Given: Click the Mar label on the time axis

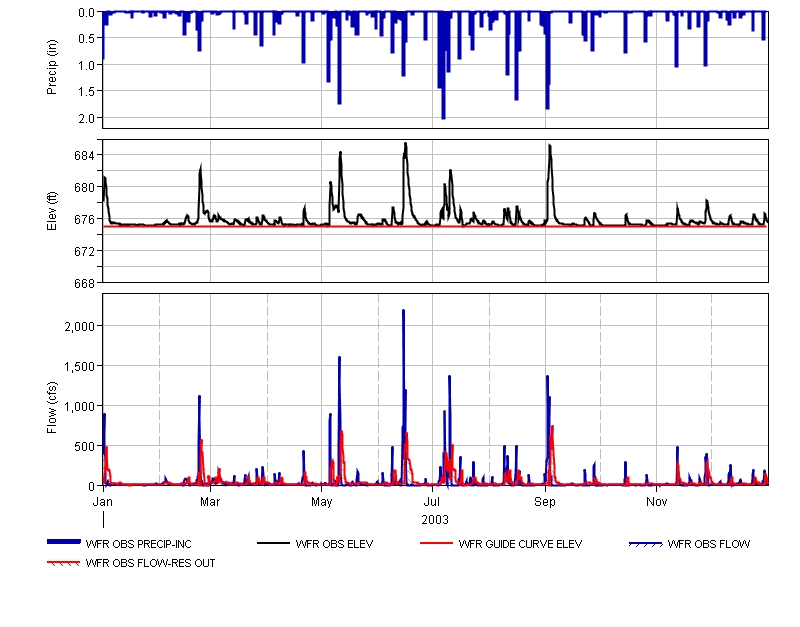Looking at the screenshot, I should coord(210,502).
